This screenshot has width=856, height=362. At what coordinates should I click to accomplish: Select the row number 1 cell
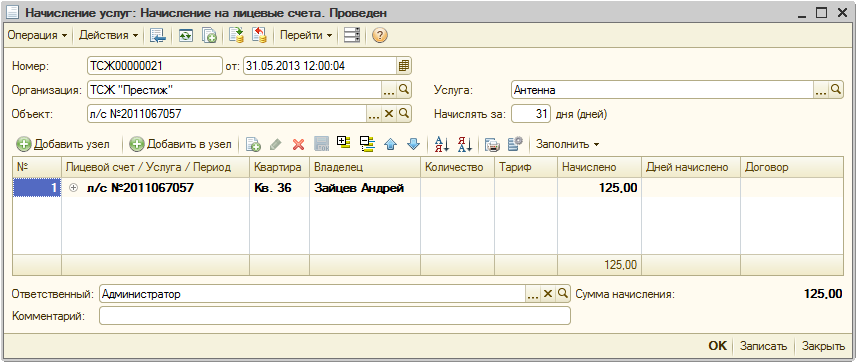point(37,188)
